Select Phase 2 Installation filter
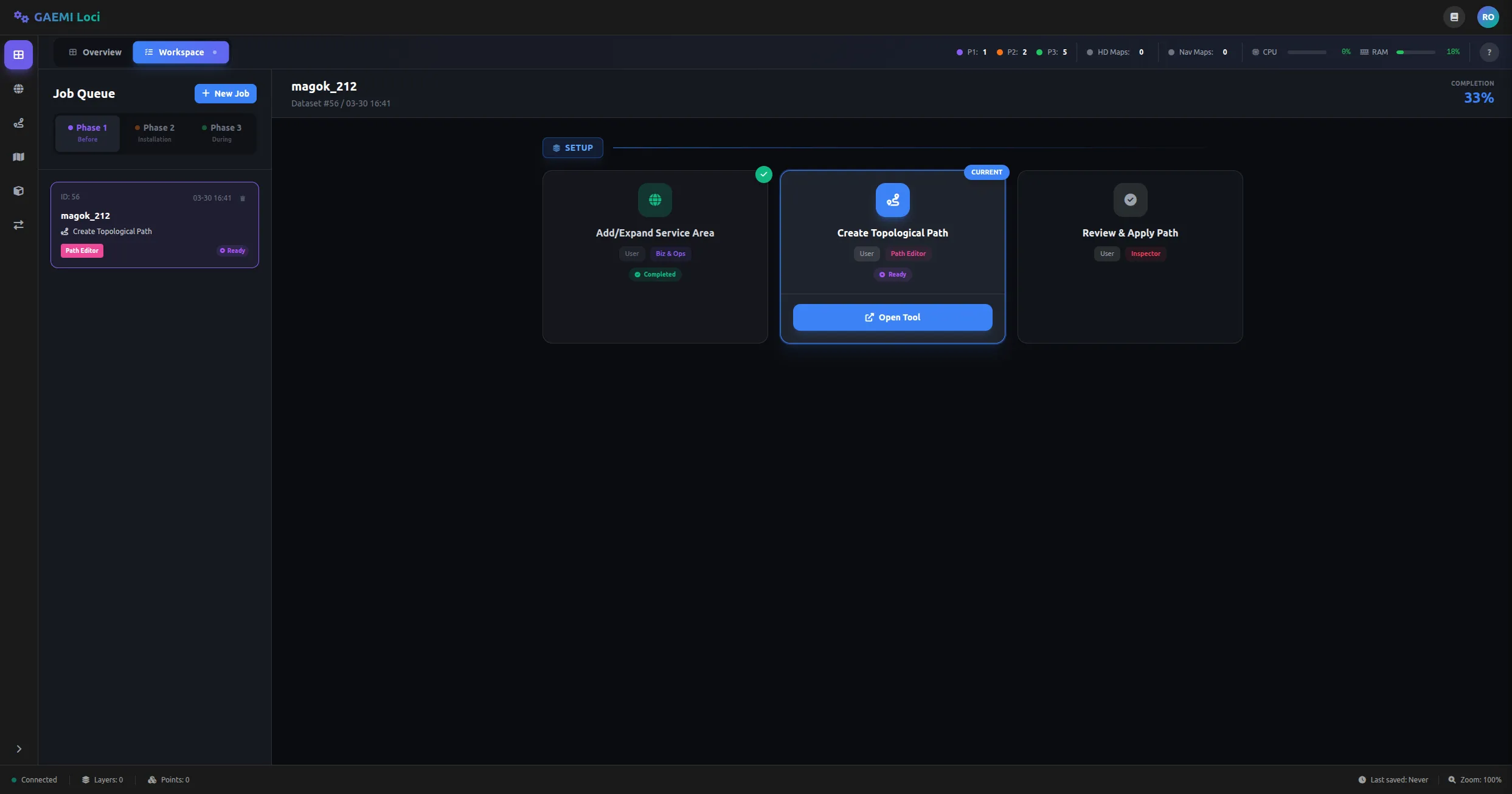 point(154,133)
